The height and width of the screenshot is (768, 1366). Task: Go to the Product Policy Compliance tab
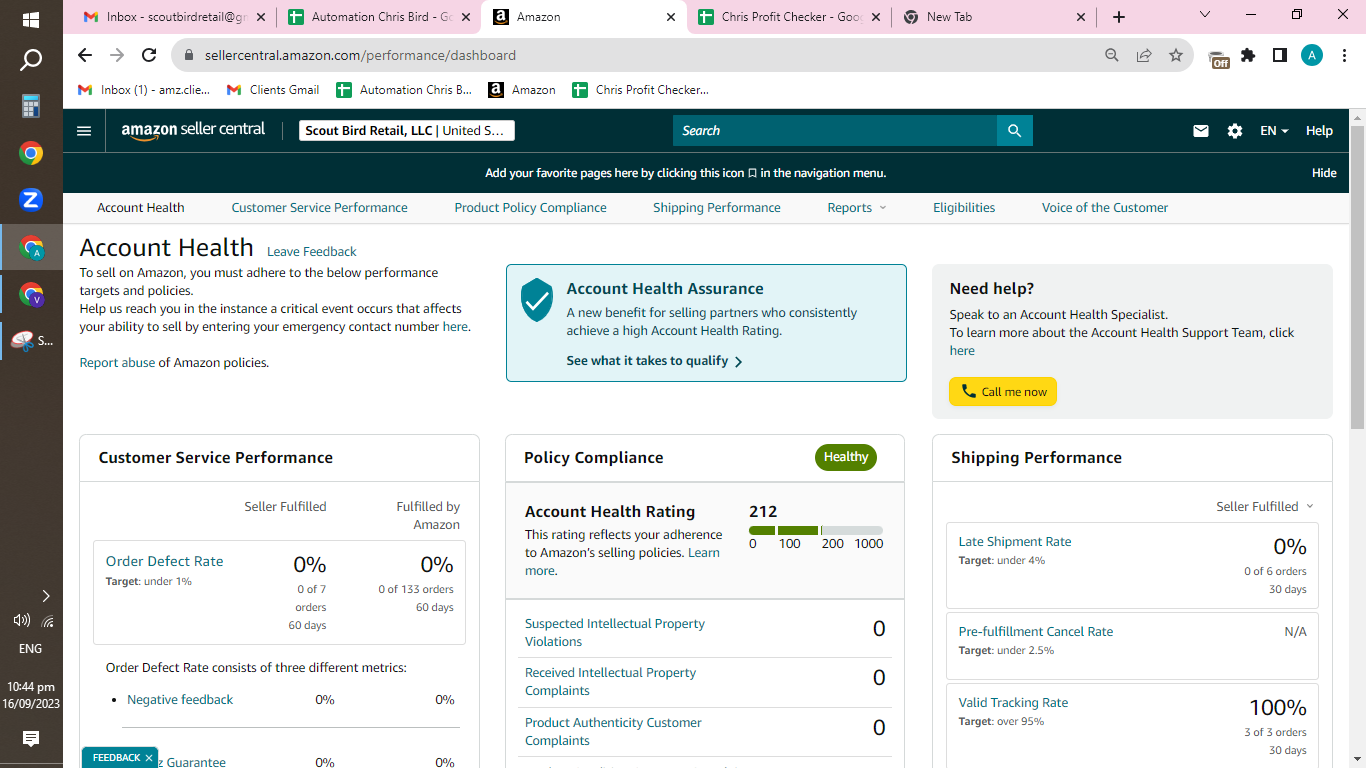tap(531, 208)
